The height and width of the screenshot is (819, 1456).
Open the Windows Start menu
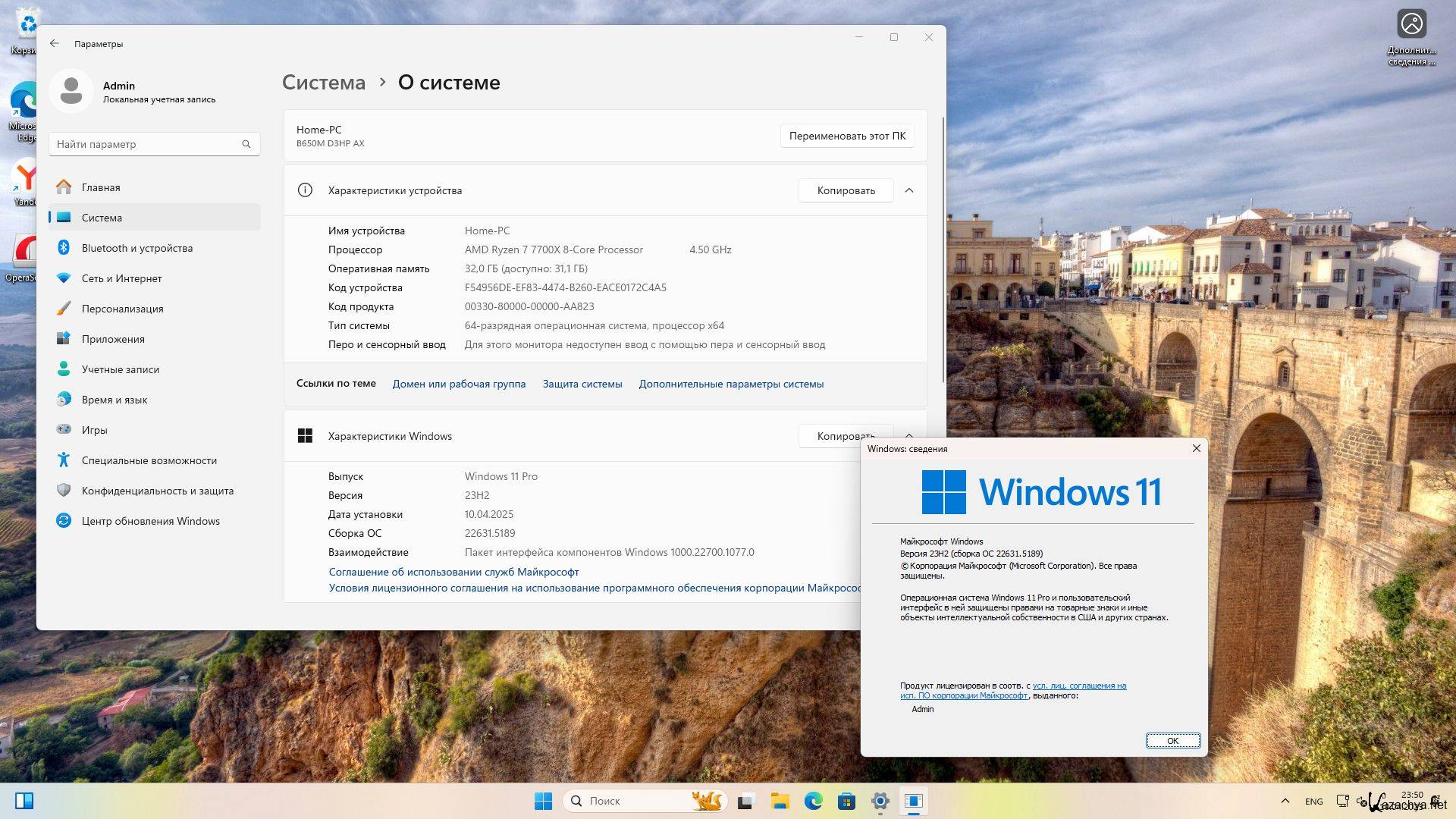pos(543,801)
